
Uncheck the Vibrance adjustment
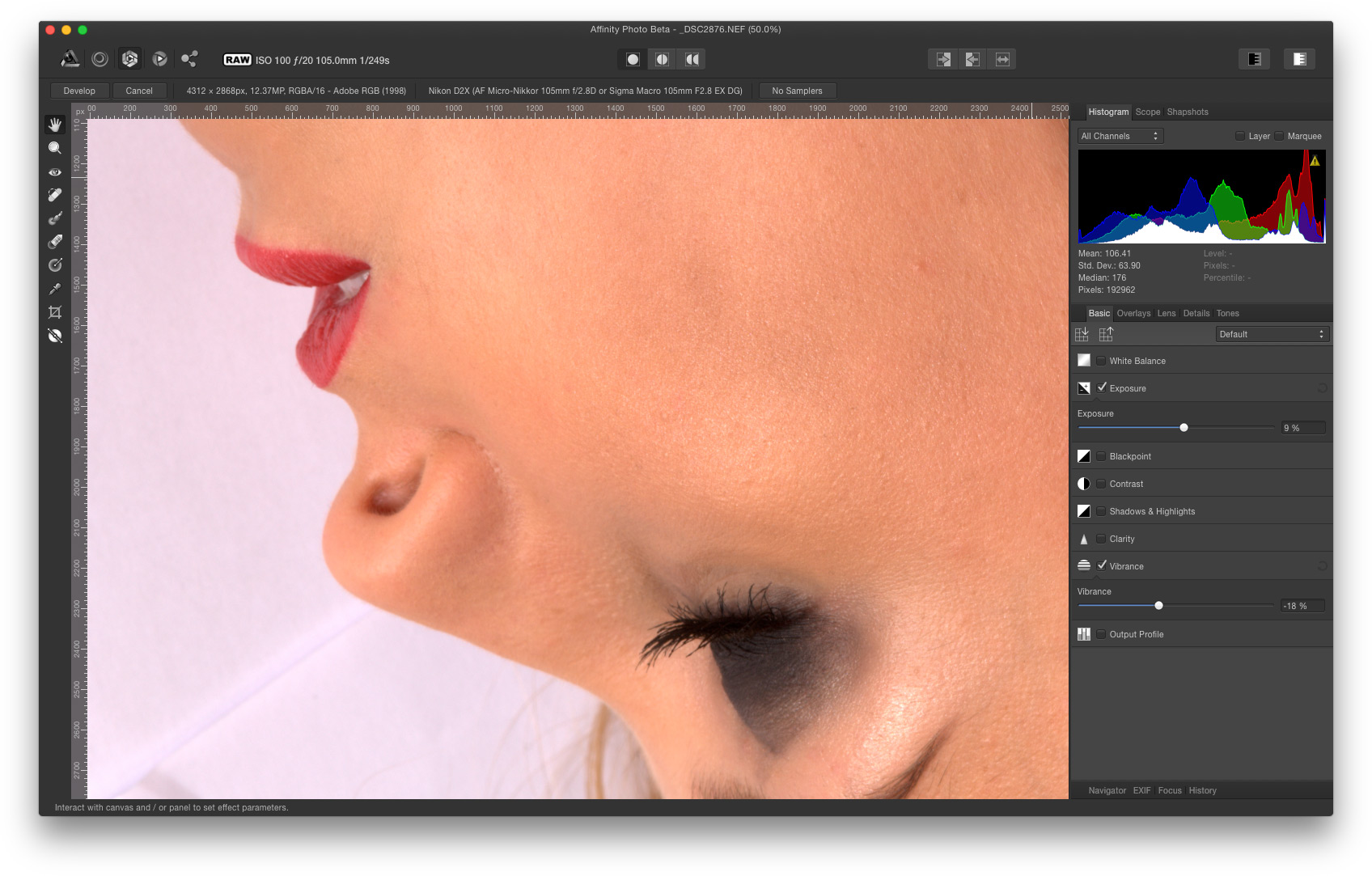1101,566
